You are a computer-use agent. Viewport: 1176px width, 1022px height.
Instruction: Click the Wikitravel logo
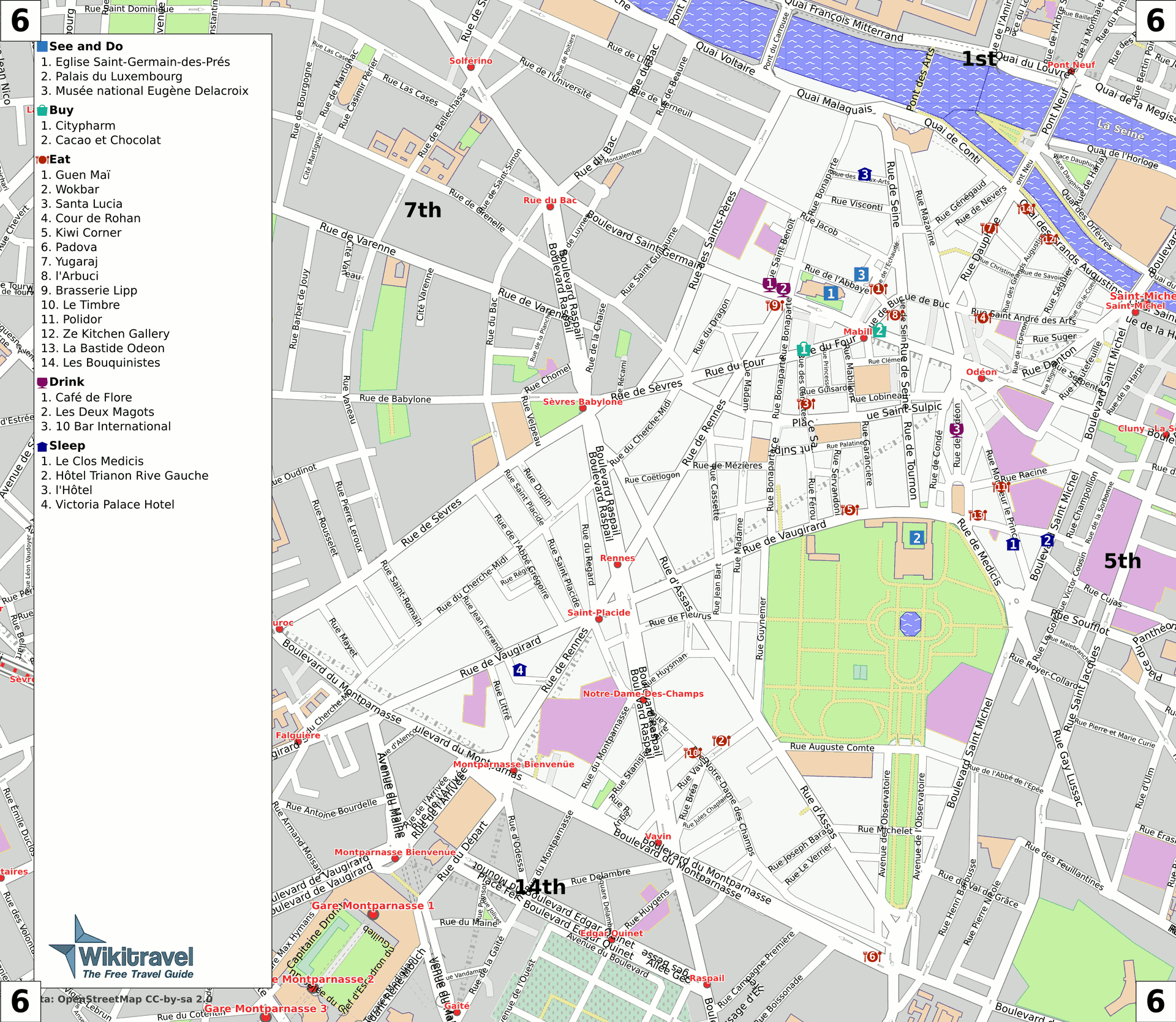[121, 948]
